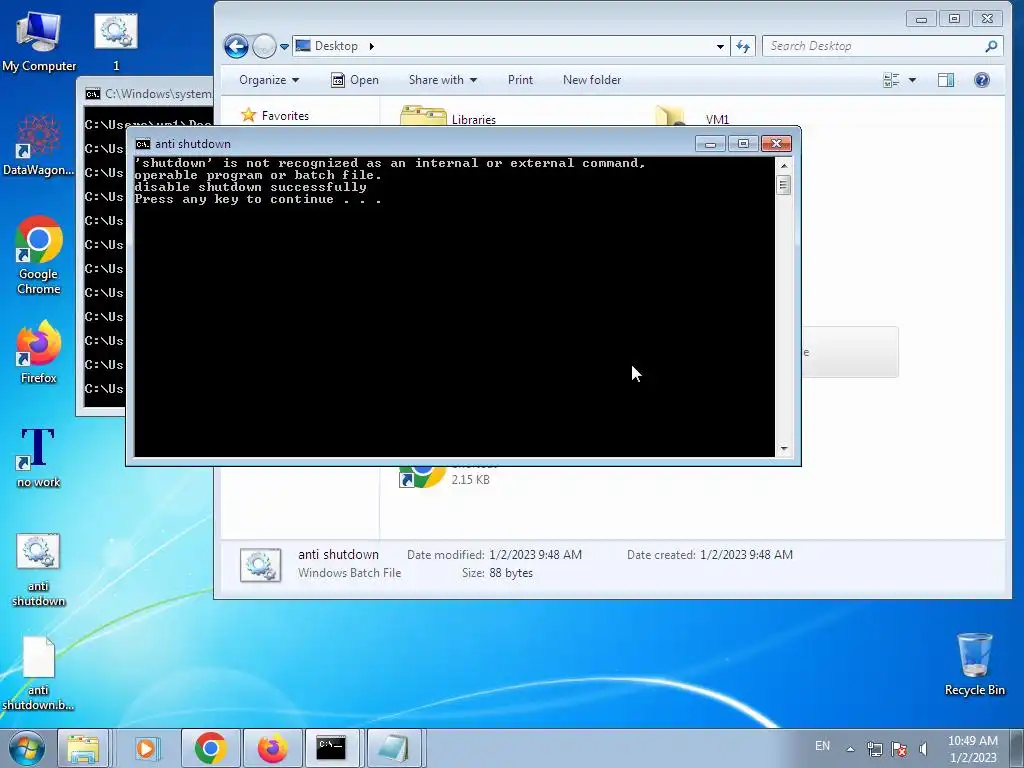Open the address bar history dropdown
The height and width of the screenshot is (768, 1024).
coord(720,46)
